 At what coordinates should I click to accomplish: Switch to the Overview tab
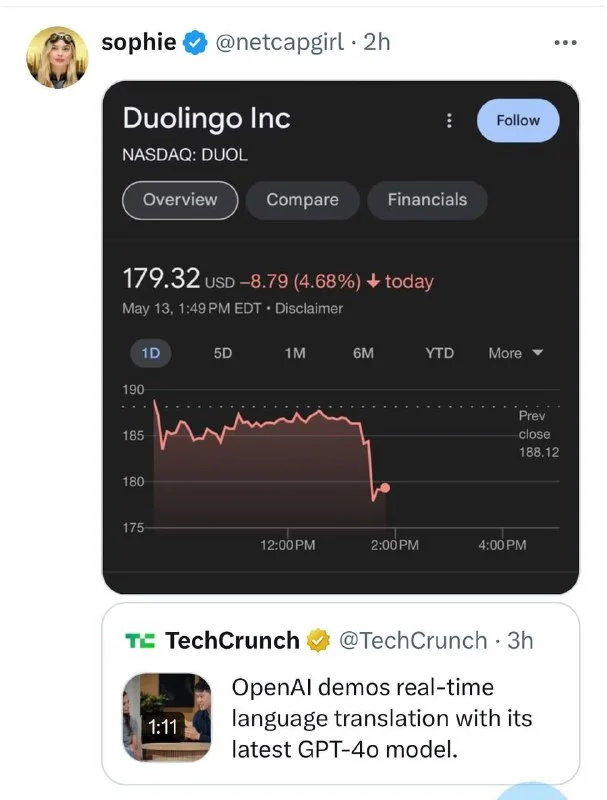180,199
